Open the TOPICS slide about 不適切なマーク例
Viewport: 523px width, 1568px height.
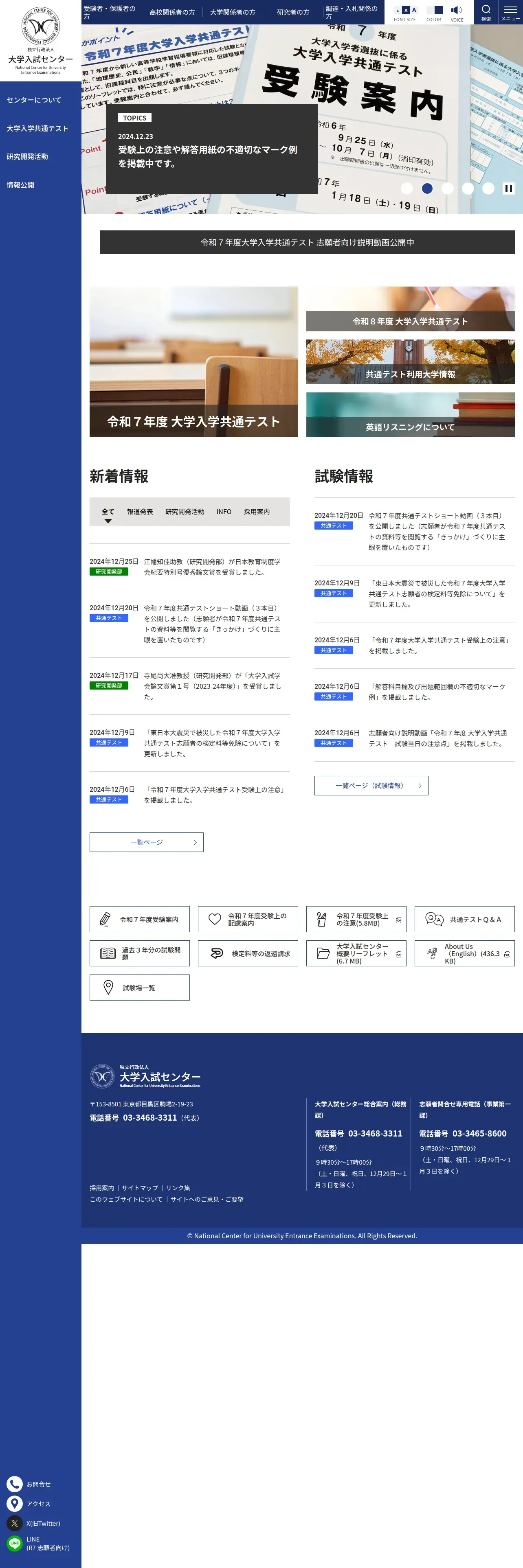(x=212, y=149)
